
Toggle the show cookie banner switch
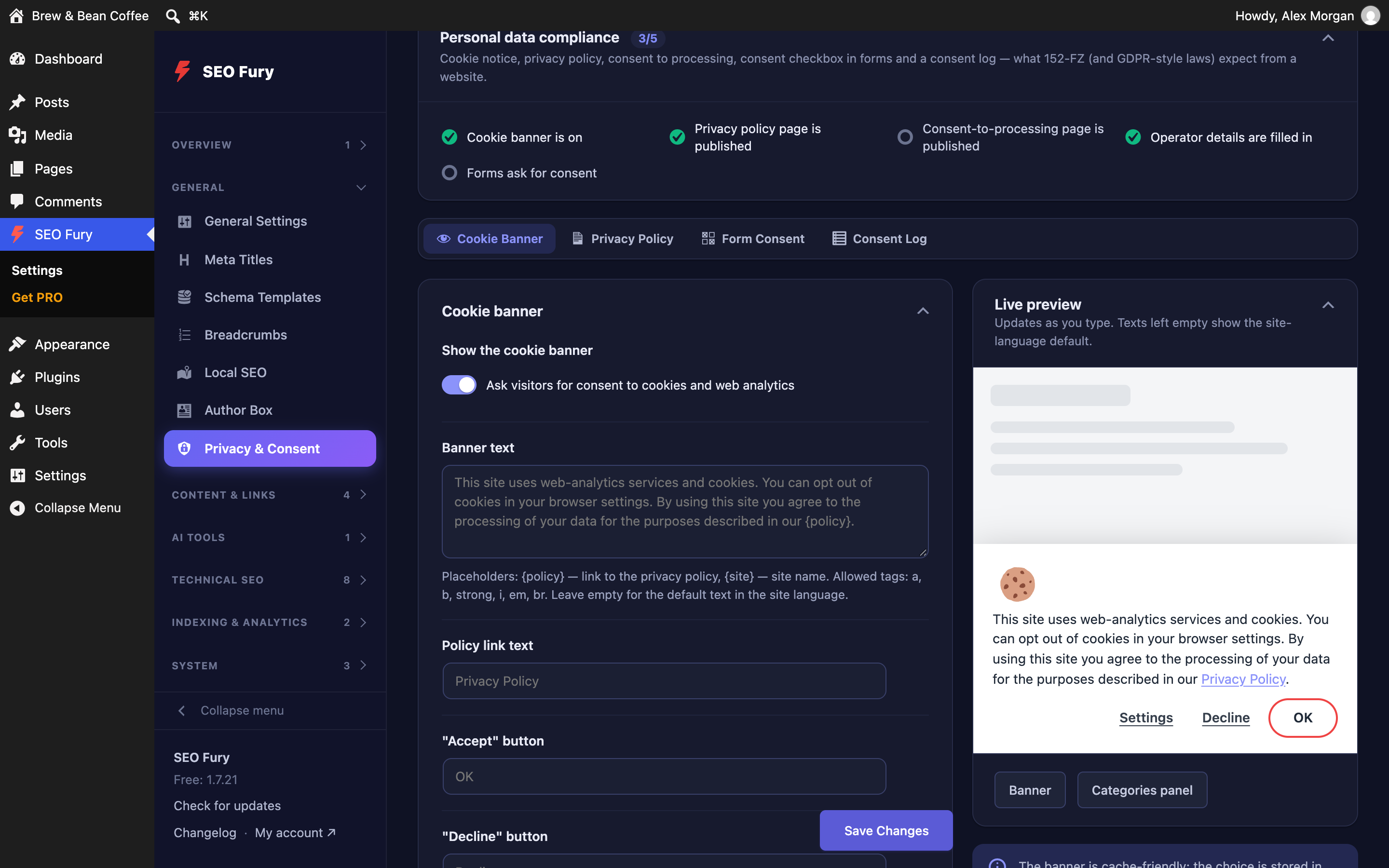point(459,385)
